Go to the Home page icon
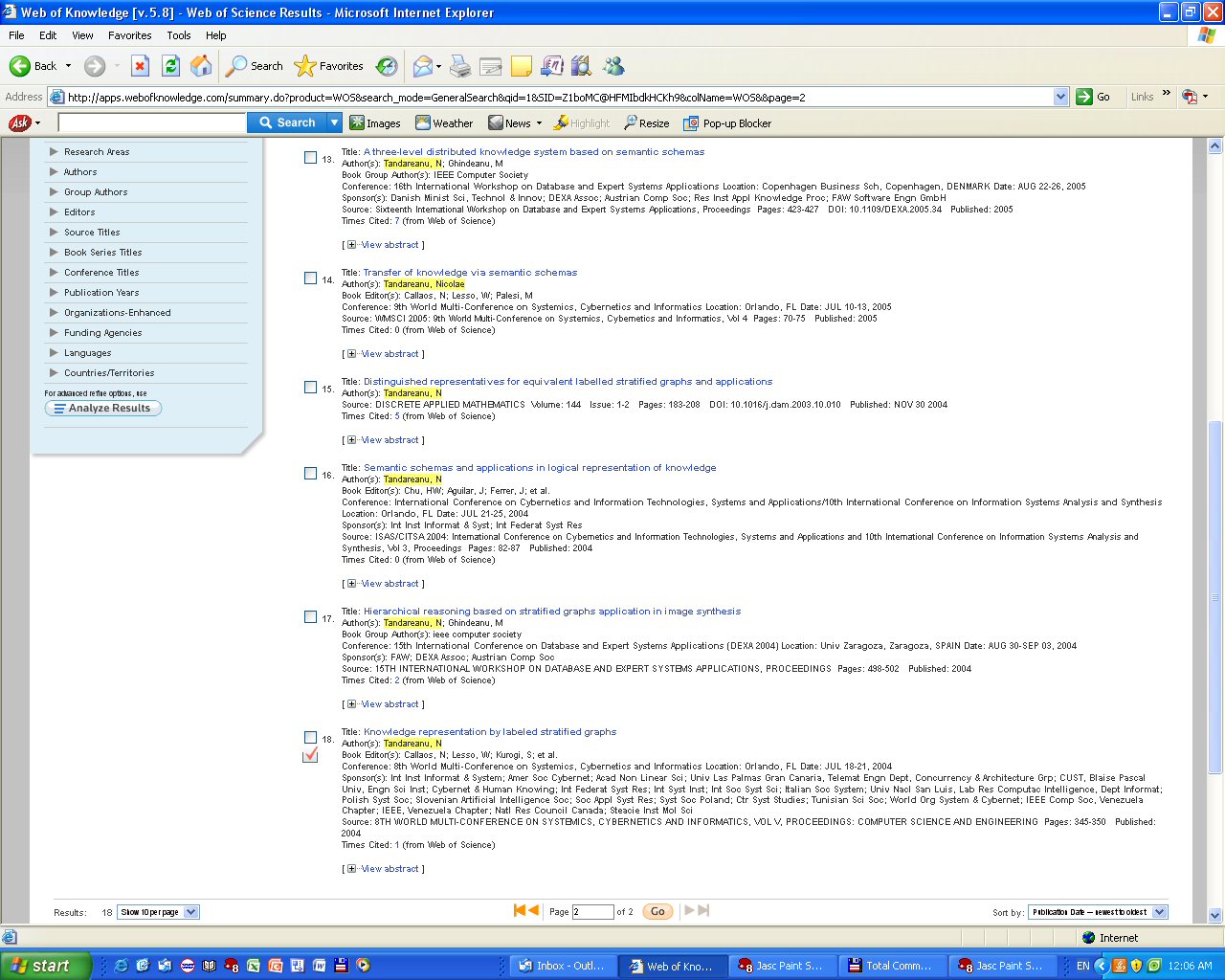 coord(201,66)
